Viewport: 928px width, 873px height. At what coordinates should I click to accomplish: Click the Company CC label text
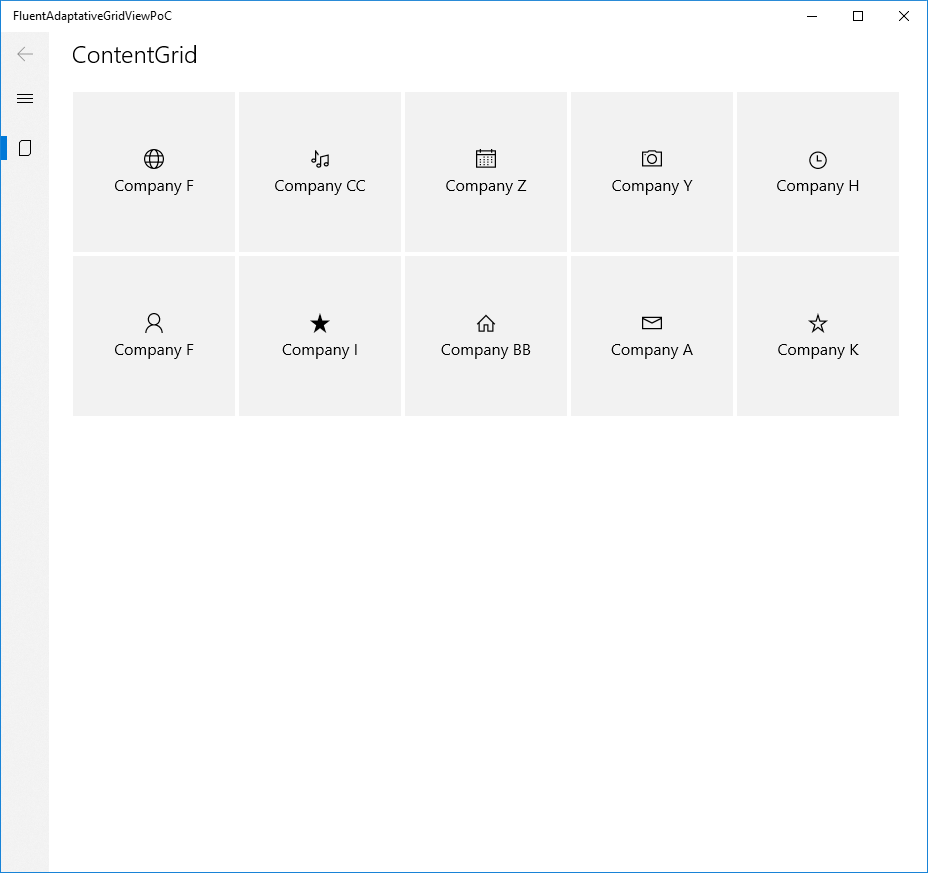[319, 185]
